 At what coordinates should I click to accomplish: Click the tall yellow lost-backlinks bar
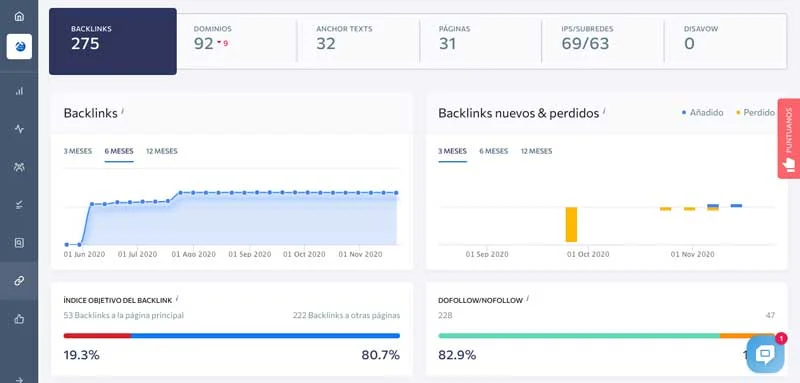pyautogui.click(x=571, y=224)
